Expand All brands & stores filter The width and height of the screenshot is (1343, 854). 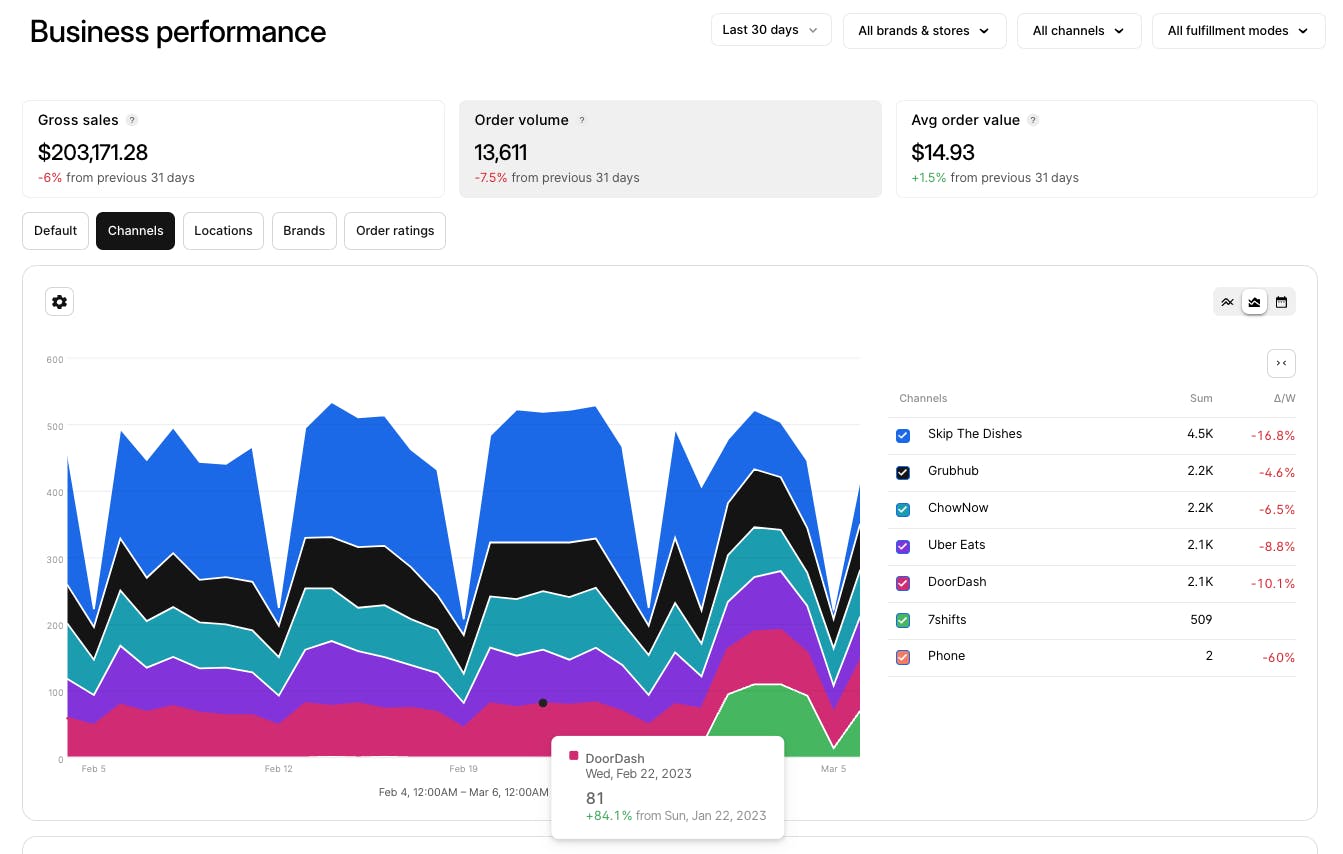[x=923, y=31]
